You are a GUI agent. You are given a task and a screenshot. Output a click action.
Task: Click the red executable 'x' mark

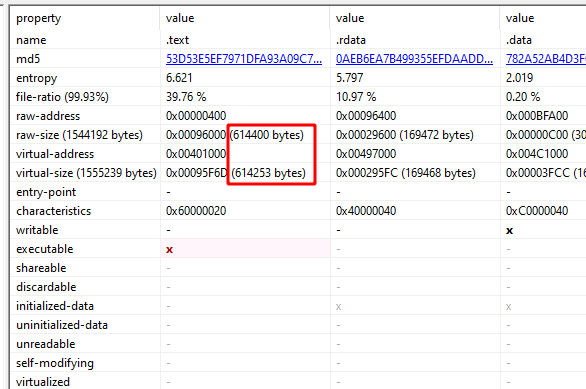[x=169, y=250]
